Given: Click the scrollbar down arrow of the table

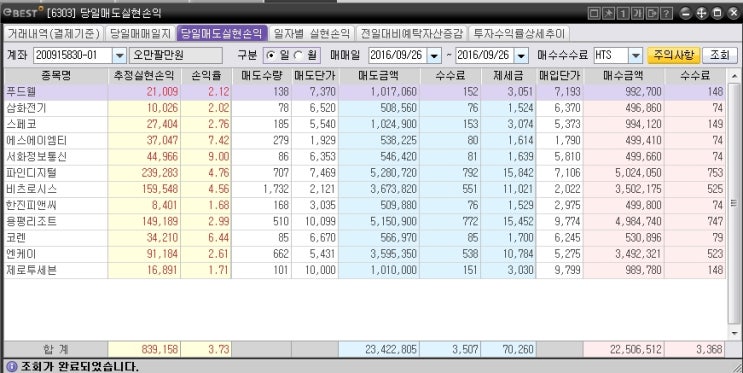Looking at the screenshot, I should click(734, 333).
